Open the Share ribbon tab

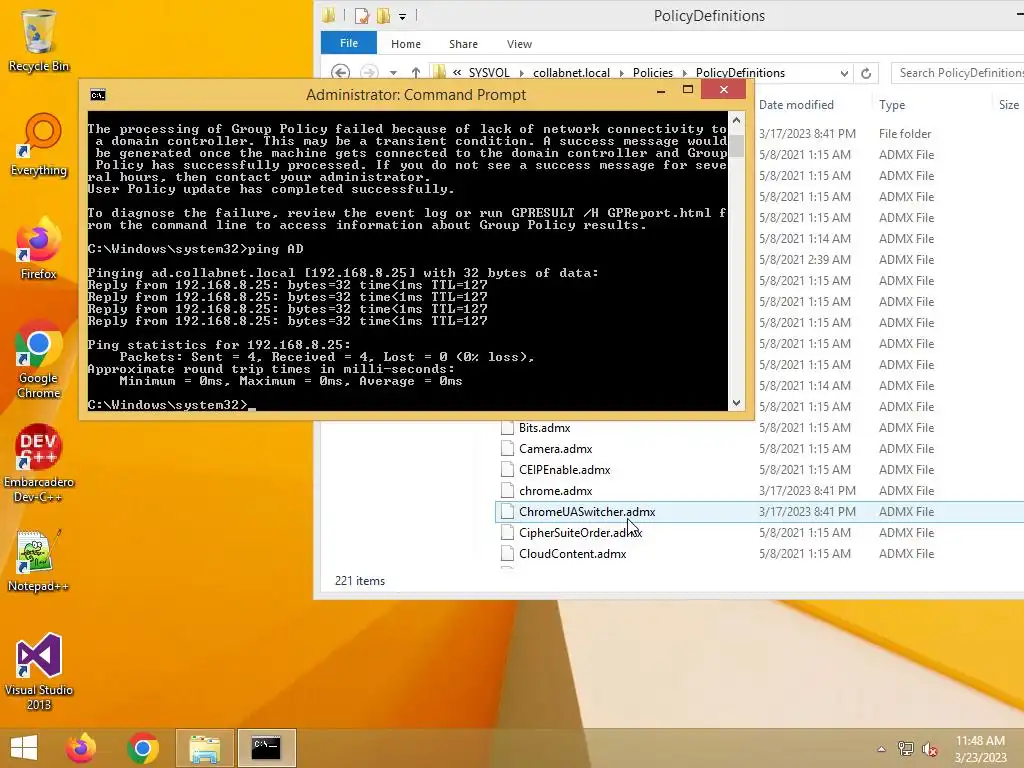[463, 44]
